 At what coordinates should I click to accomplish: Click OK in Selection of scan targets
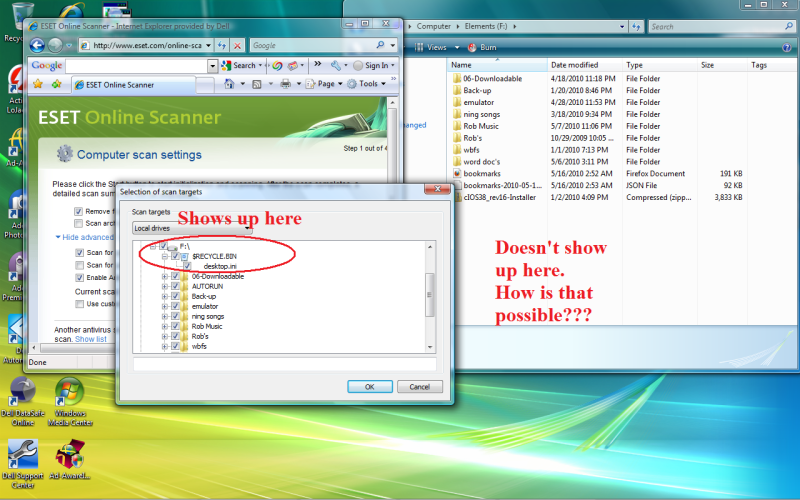point(370,387)
